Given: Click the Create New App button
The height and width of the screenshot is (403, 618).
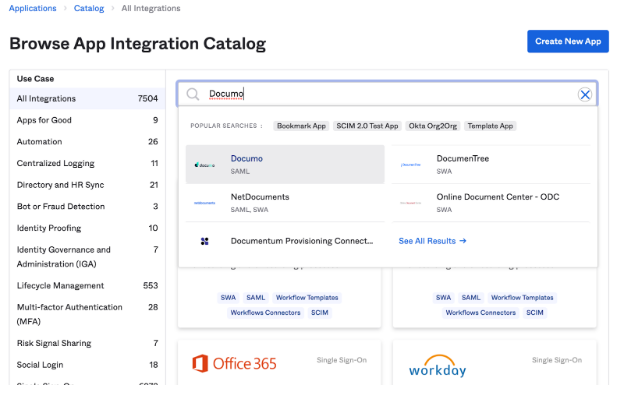Looking at the screenshot, I should [568, 41].
